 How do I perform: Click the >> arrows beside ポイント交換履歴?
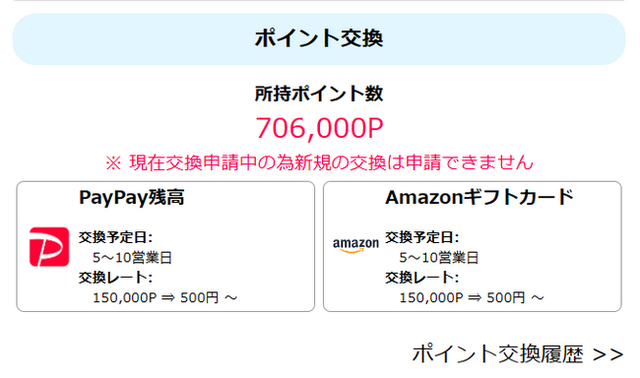click(x=608, y=355)
